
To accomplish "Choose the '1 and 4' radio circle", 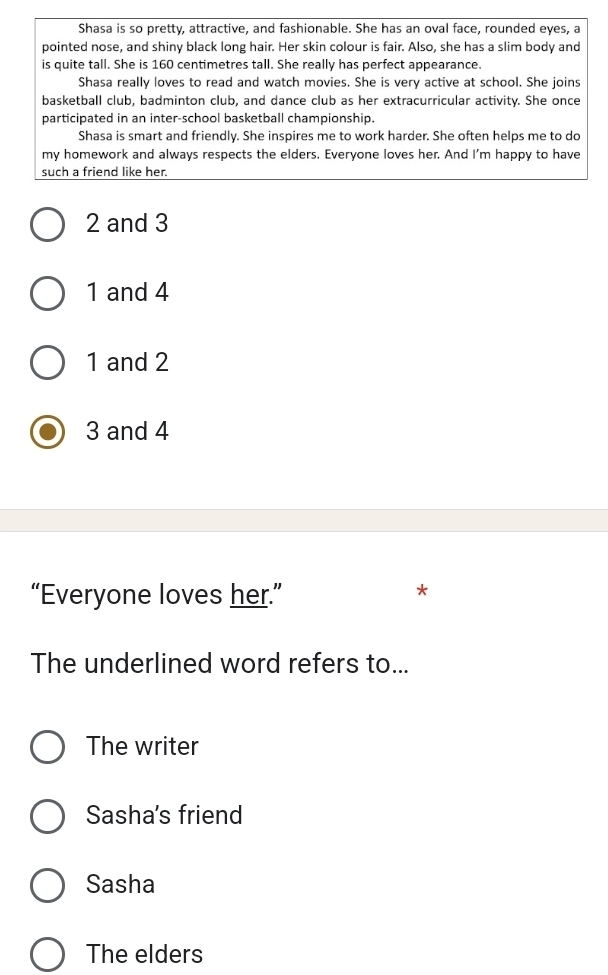I will tap(48, 294).
